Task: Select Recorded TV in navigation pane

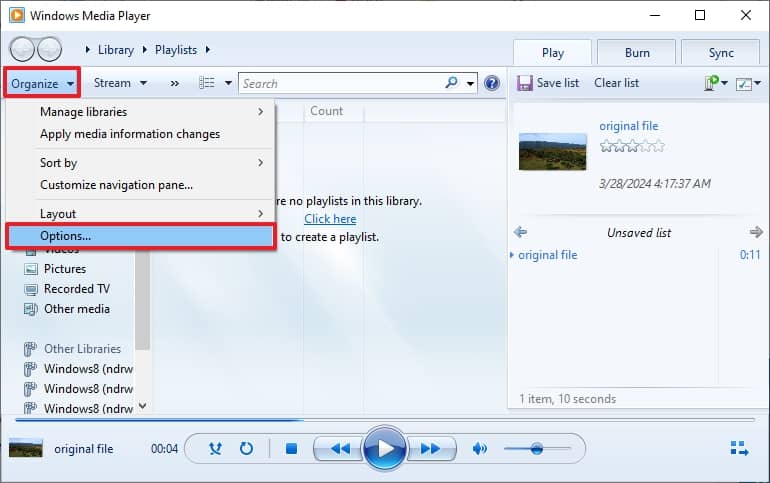Action: [x=77, y=289]
